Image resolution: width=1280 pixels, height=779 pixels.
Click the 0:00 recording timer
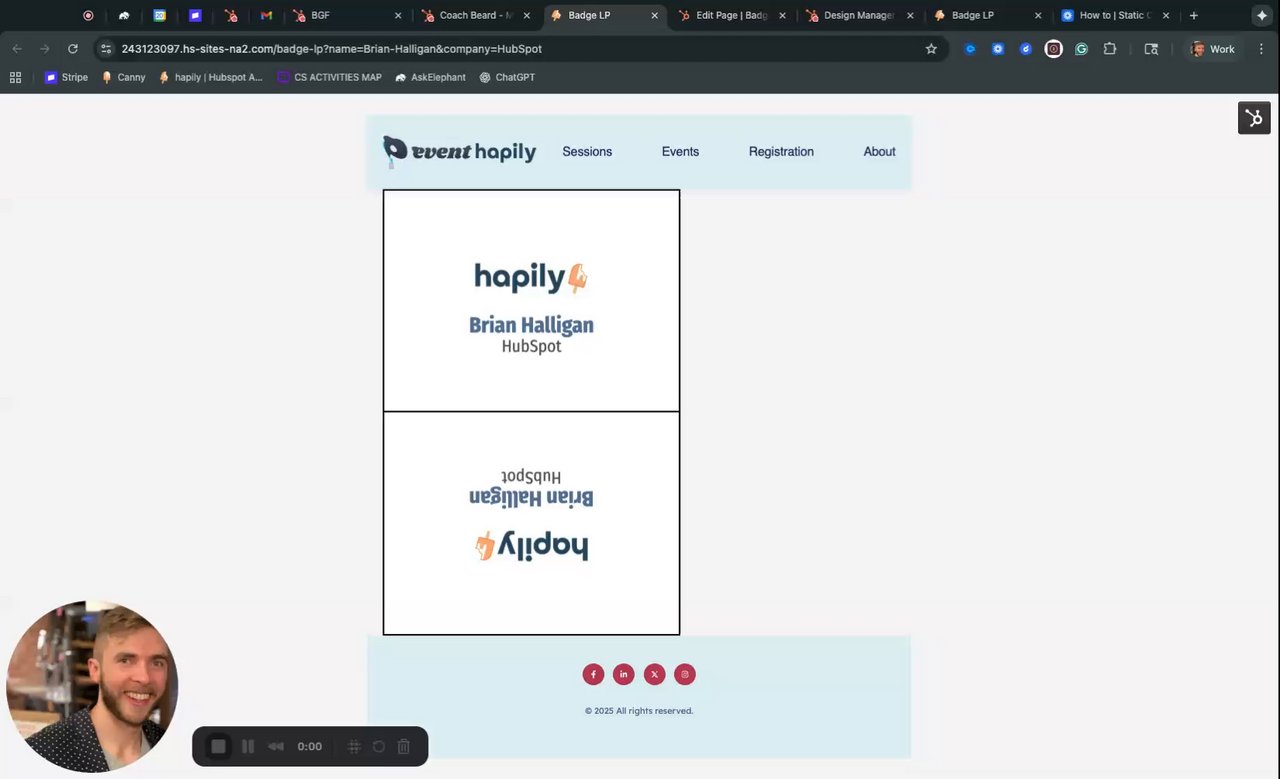click(x=310, y=747)
